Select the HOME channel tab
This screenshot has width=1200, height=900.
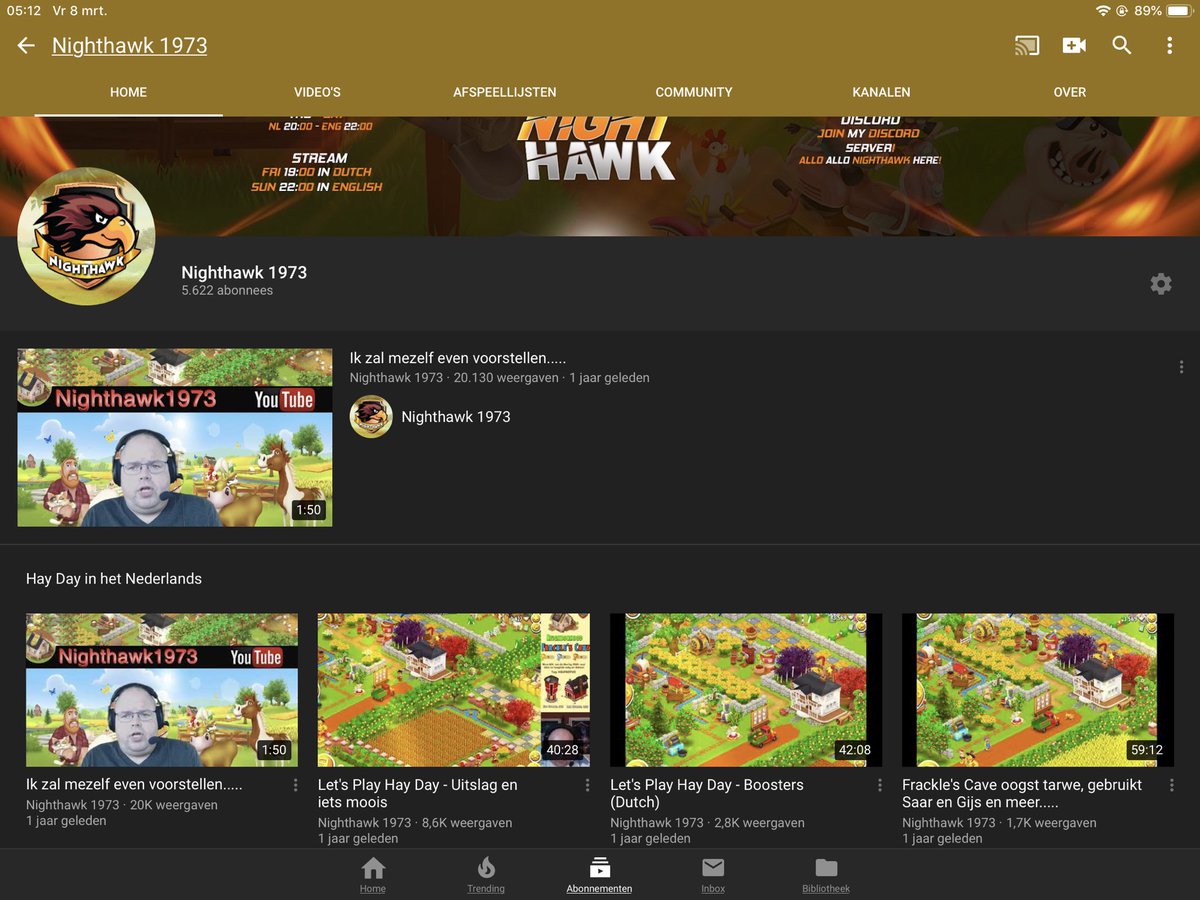point(128,92)
